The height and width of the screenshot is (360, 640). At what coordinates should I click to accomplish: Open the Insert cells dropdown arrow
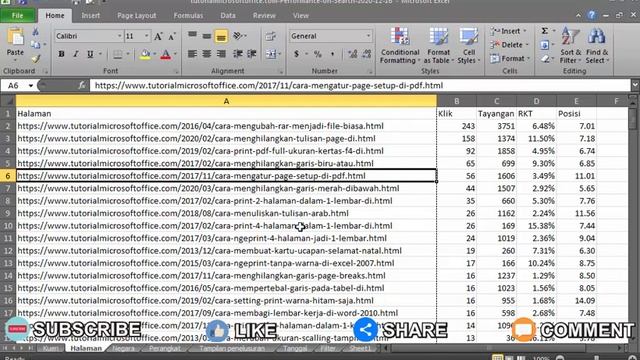coord(525,31)
